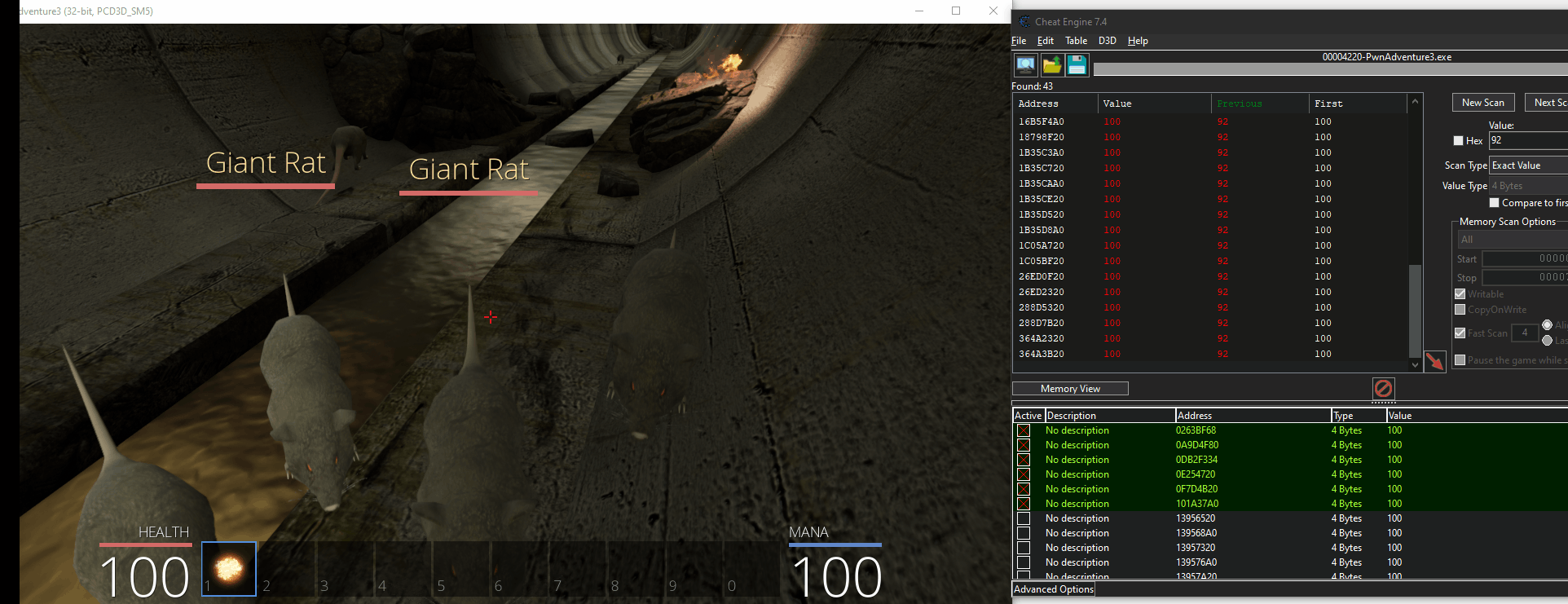Image resolution: width=1568 pixels, height=604 pixels.
Task: Unfreeze the address 0A9D4F80 entry
Action: tap(1024, 445)
